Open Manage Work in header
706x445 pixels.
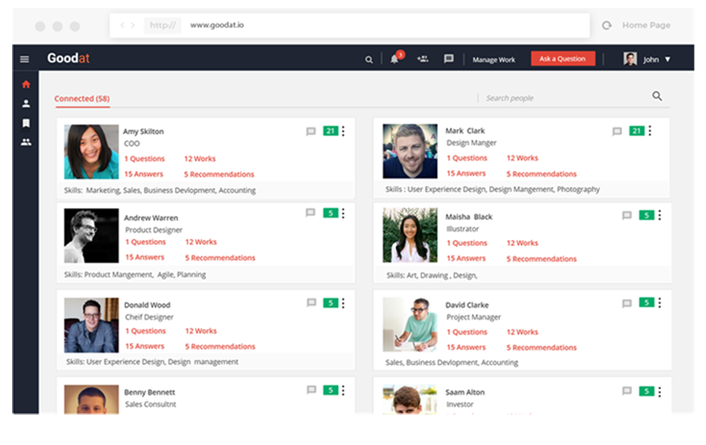(x=494, y=59)
